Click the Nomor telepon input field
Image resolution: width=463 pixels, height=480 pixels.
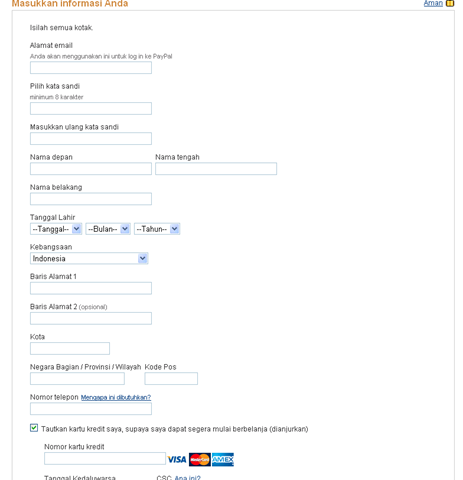coord(91,409)
